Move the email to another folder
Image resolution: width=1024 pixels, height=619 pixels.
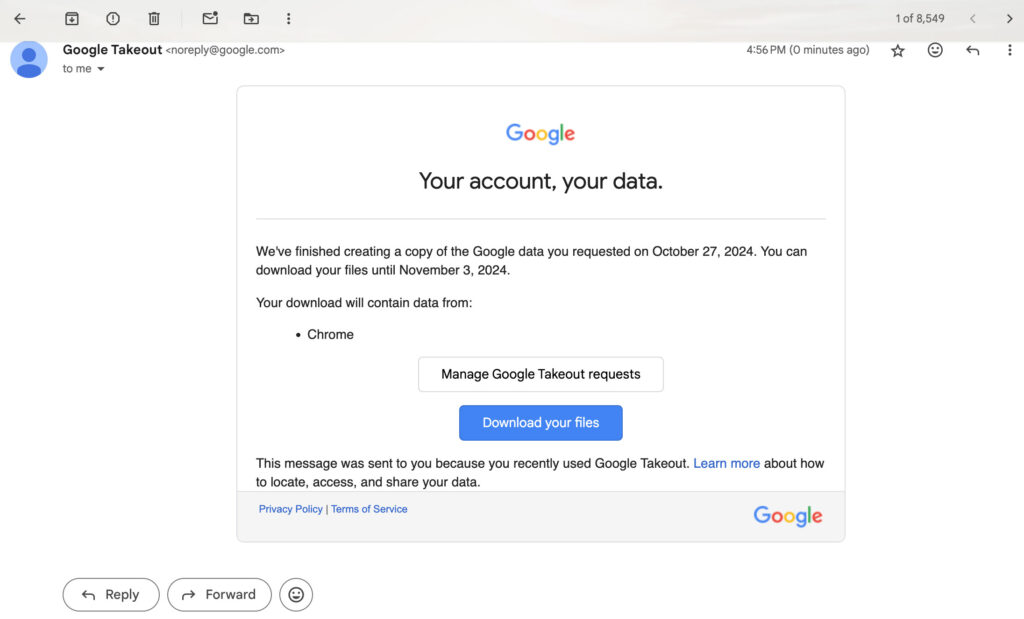pyautogui.click(x=251, y=18)
